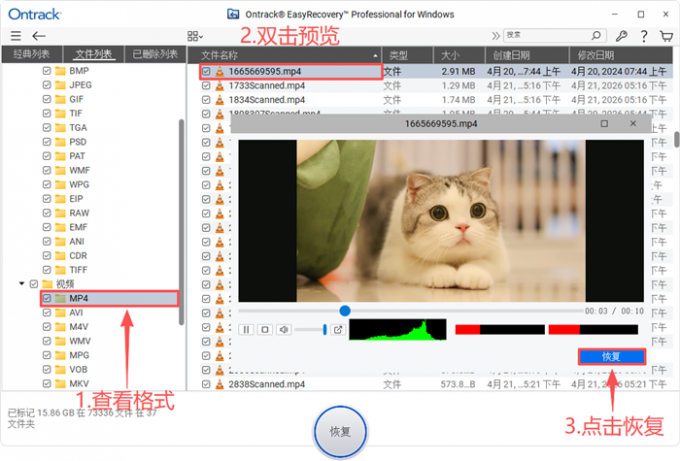Viewport: 680px width, 461px height.
Task: Click the round 恢复 button at bottom
Action: click(x=340, y=432)
